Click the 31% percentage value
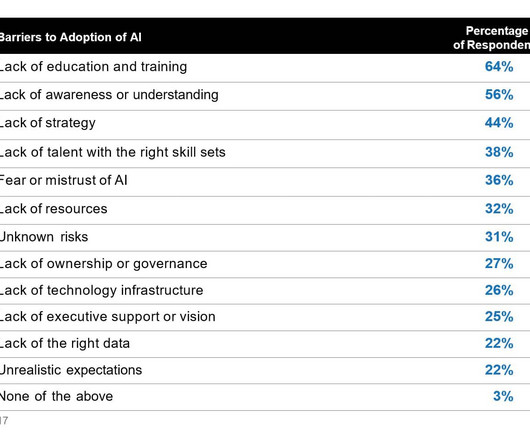 (x=499, y=237)
